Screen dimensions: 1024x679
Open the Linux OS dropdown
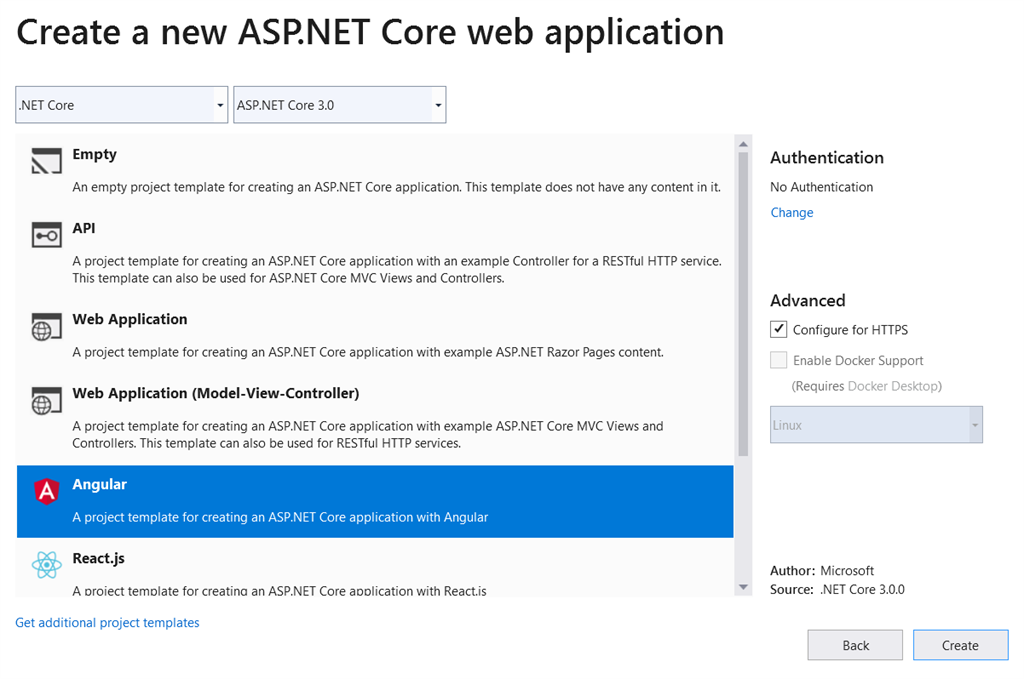[876, 424]
